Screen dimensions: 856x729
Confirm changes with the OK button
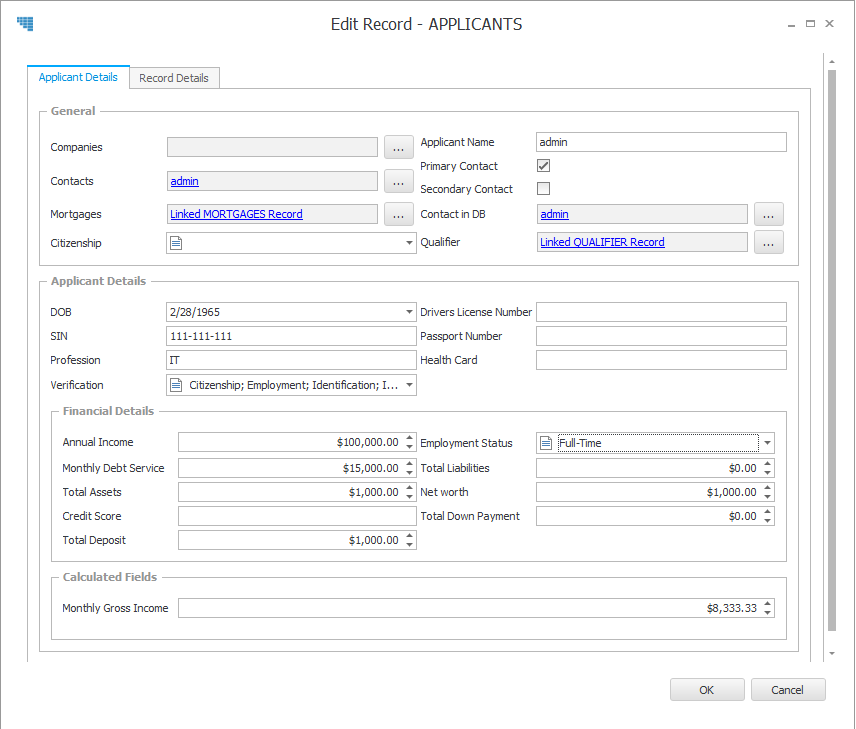[707, 690]
